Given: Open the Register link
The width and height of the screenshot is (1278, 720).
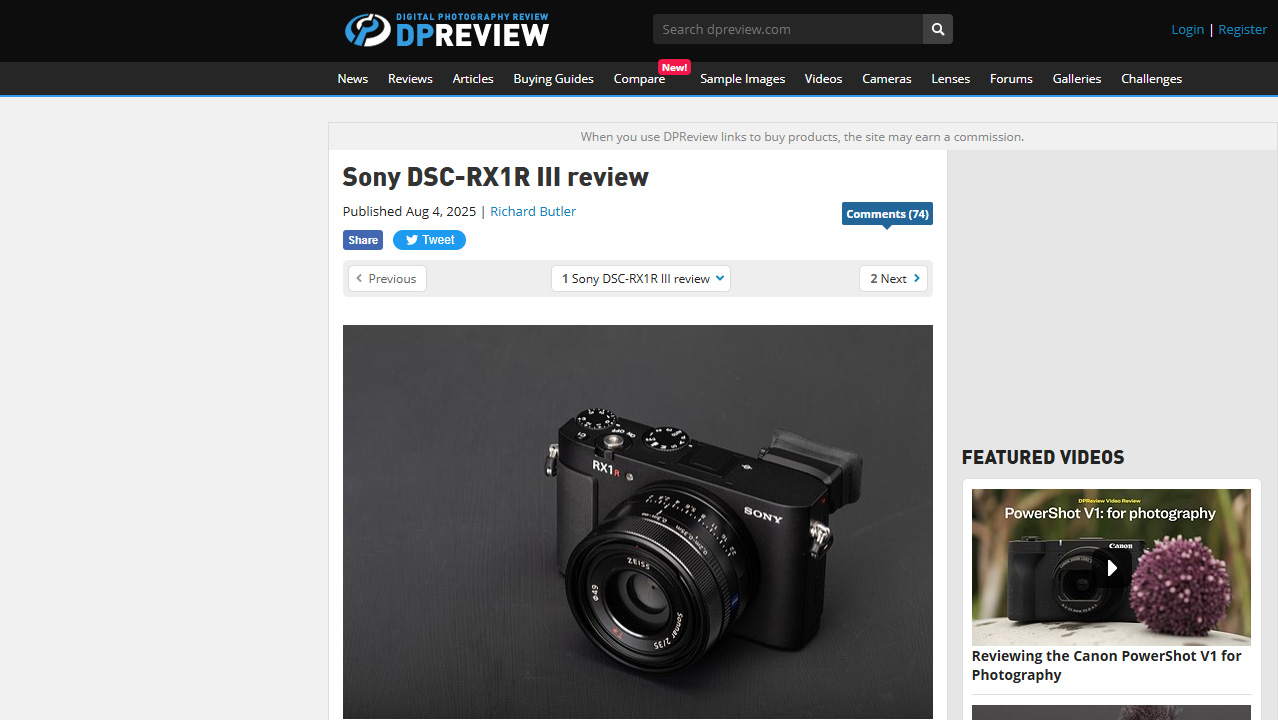Looking at the screenshot, I should tap(1243, 29).
